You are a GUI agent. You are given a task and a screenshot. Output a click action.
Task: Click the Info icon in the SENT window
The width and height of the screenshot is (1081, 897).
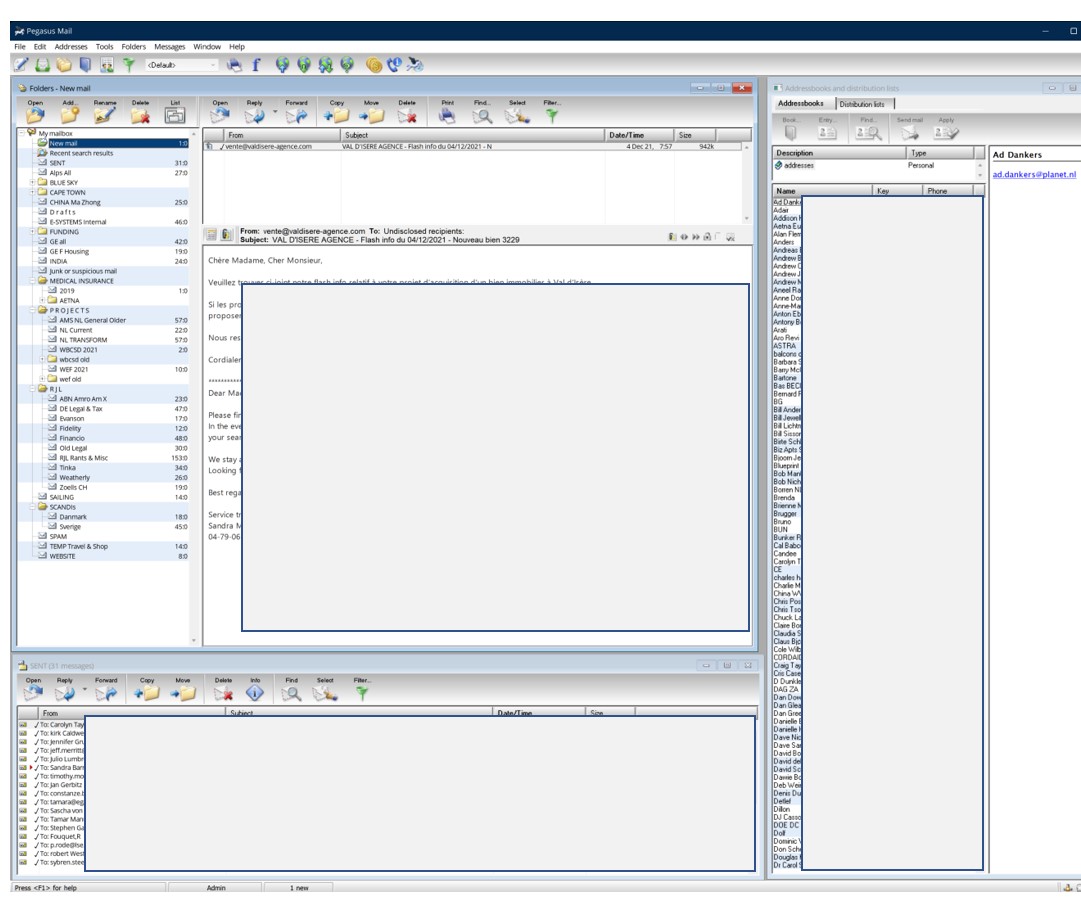click(x=254, y=693)
